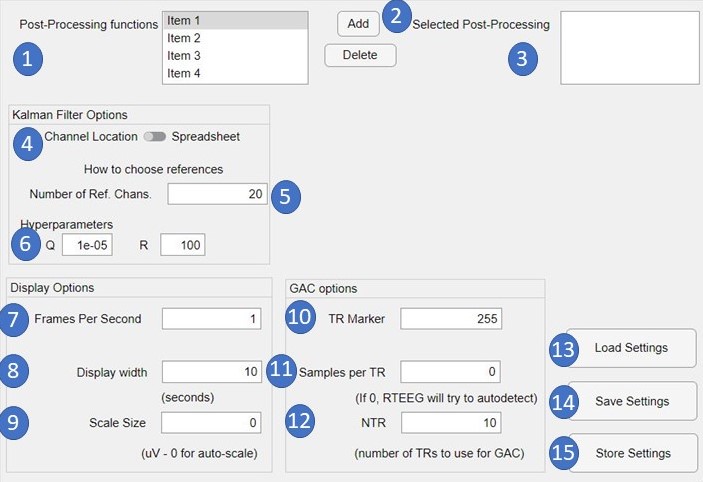Toggle Channel Location / Spreadsheet switch

point(155,137)
